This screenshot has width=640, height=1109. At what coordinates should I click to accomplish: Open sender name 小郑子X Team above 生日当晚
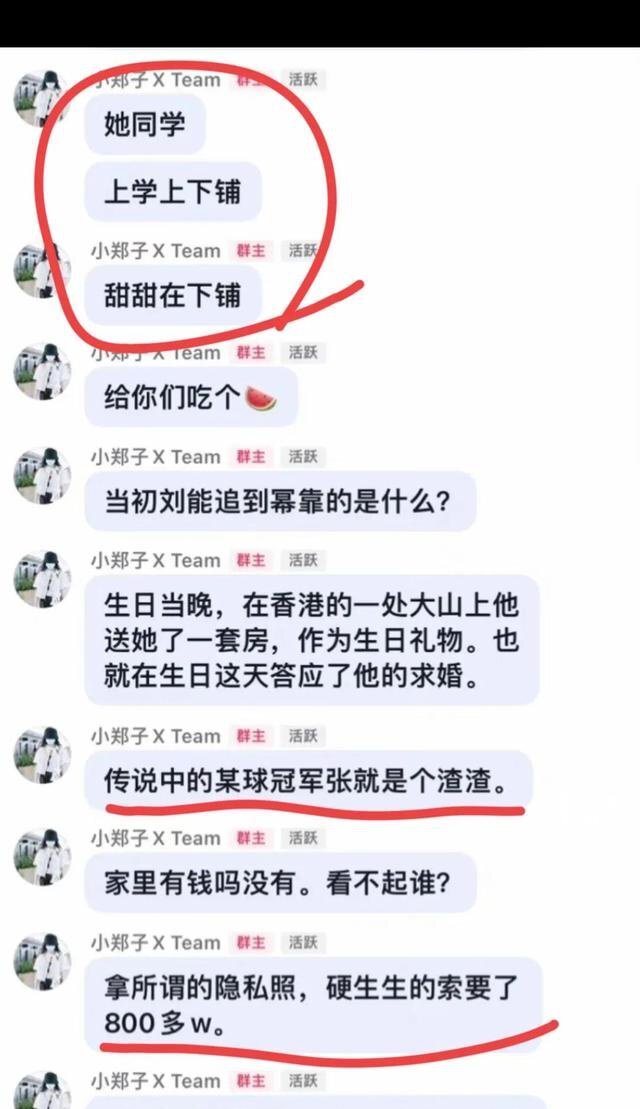156,560
